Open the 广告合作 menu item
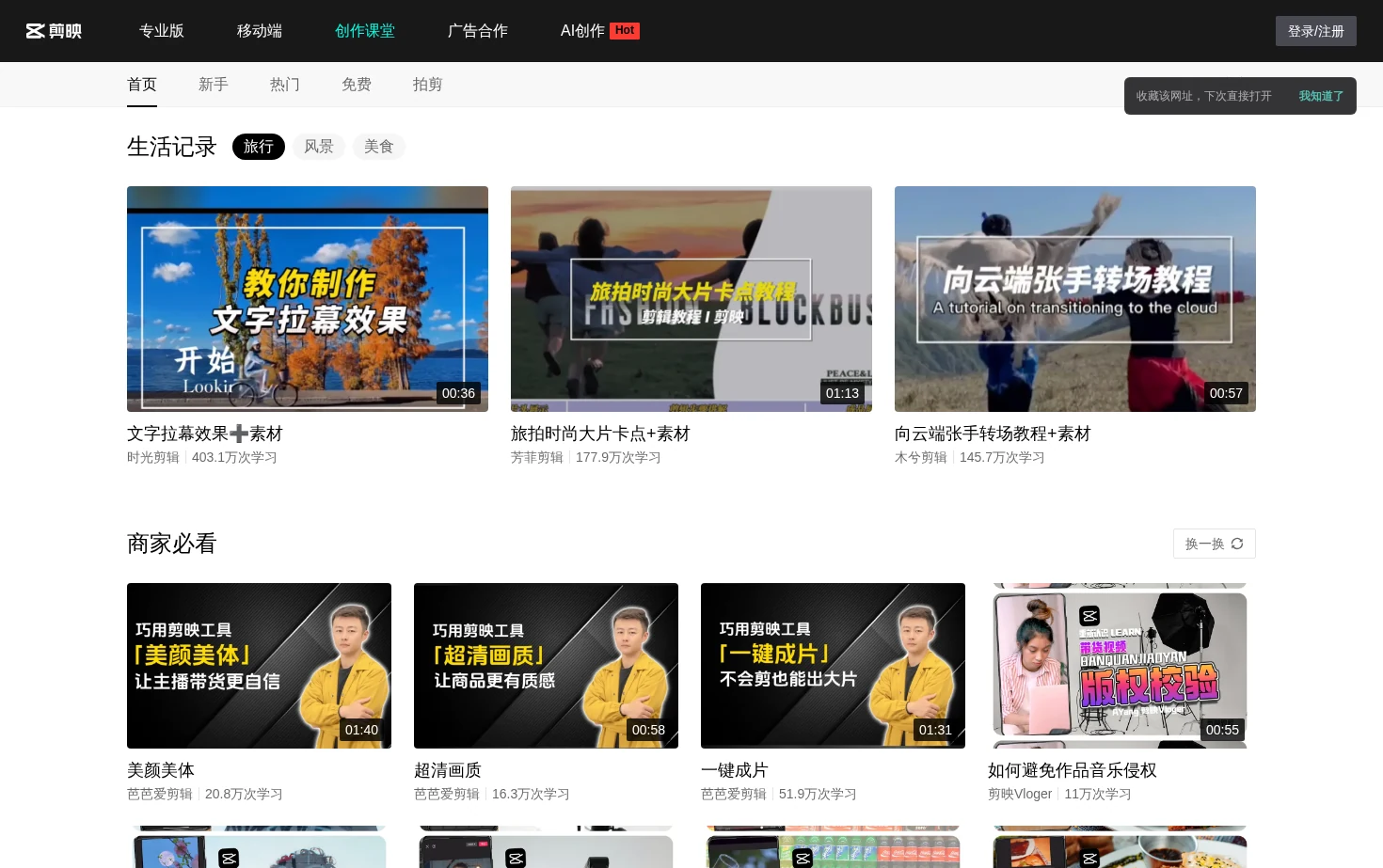Screen dimensions: 1383x868 pyautogui.click(x=478, y=31)
